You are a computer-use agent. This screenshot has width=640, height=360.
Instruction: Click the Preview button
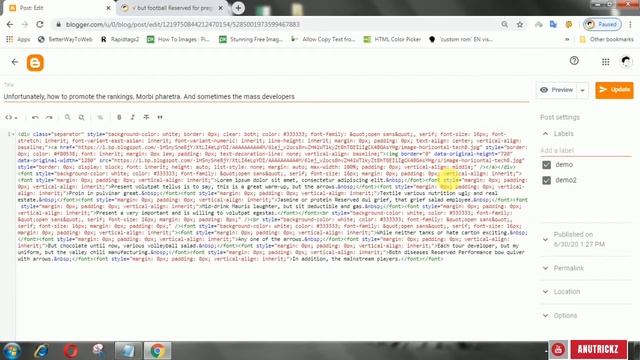tap(557, 90)
